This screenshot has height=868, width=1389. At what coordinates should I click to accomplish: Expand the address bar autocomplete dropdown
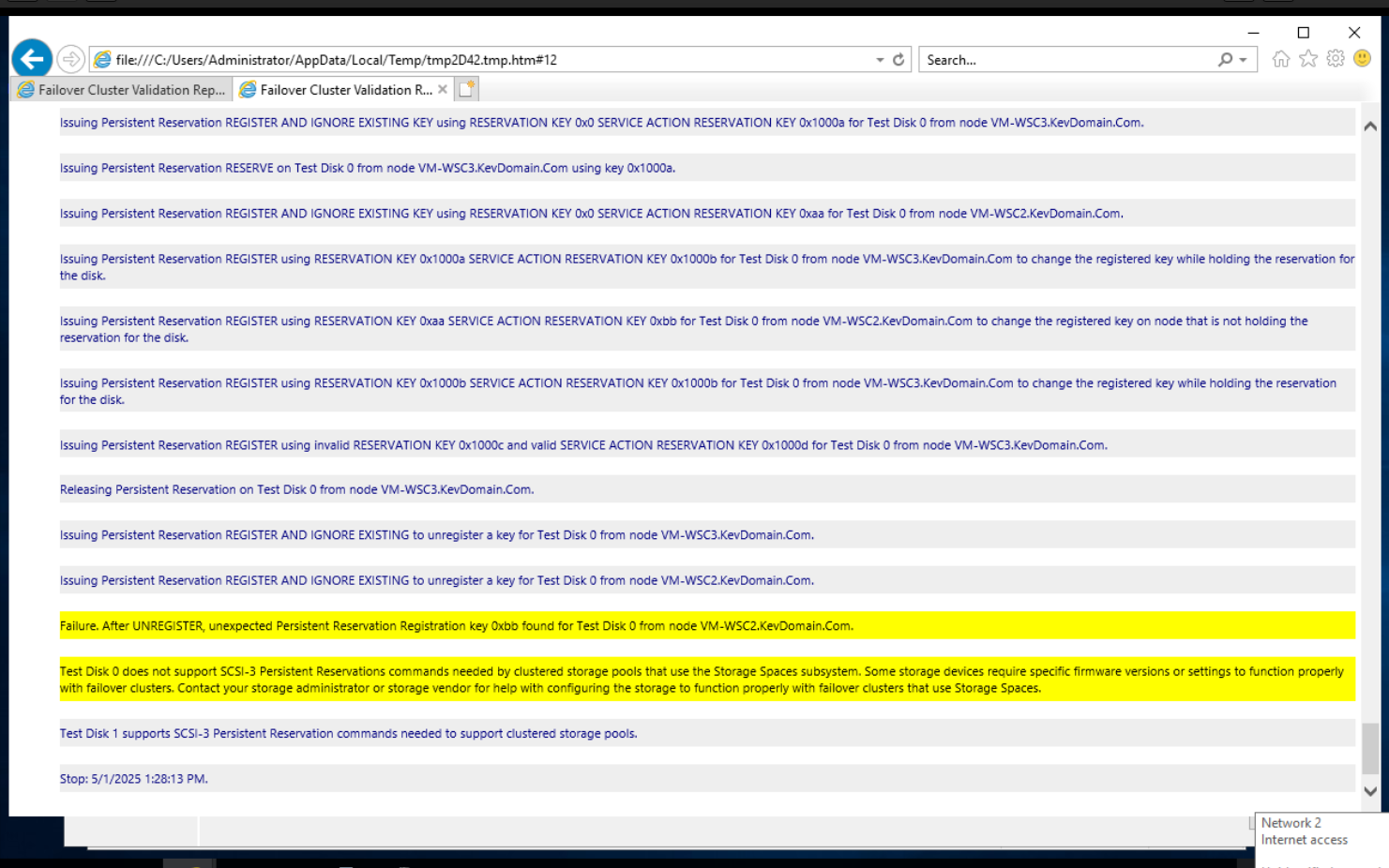(880, 60)
